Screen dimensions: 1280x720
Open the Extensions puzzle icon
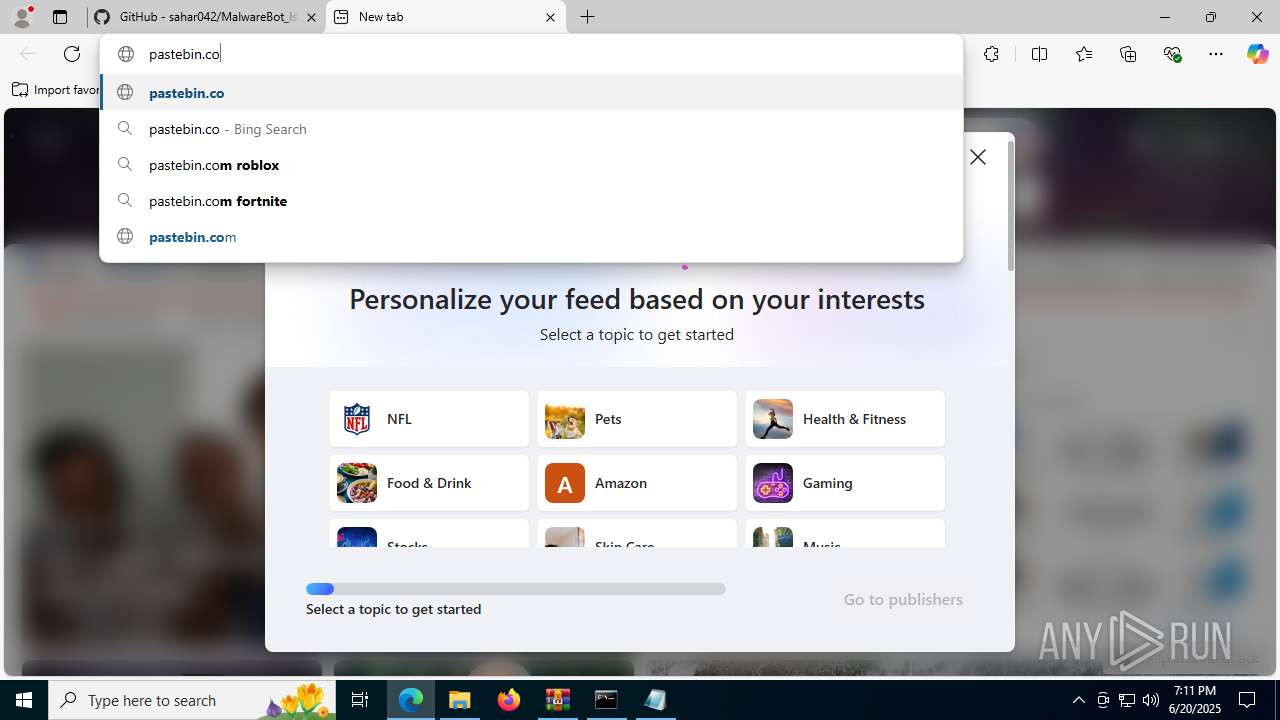pyautogui.click(x=991, y=54)
